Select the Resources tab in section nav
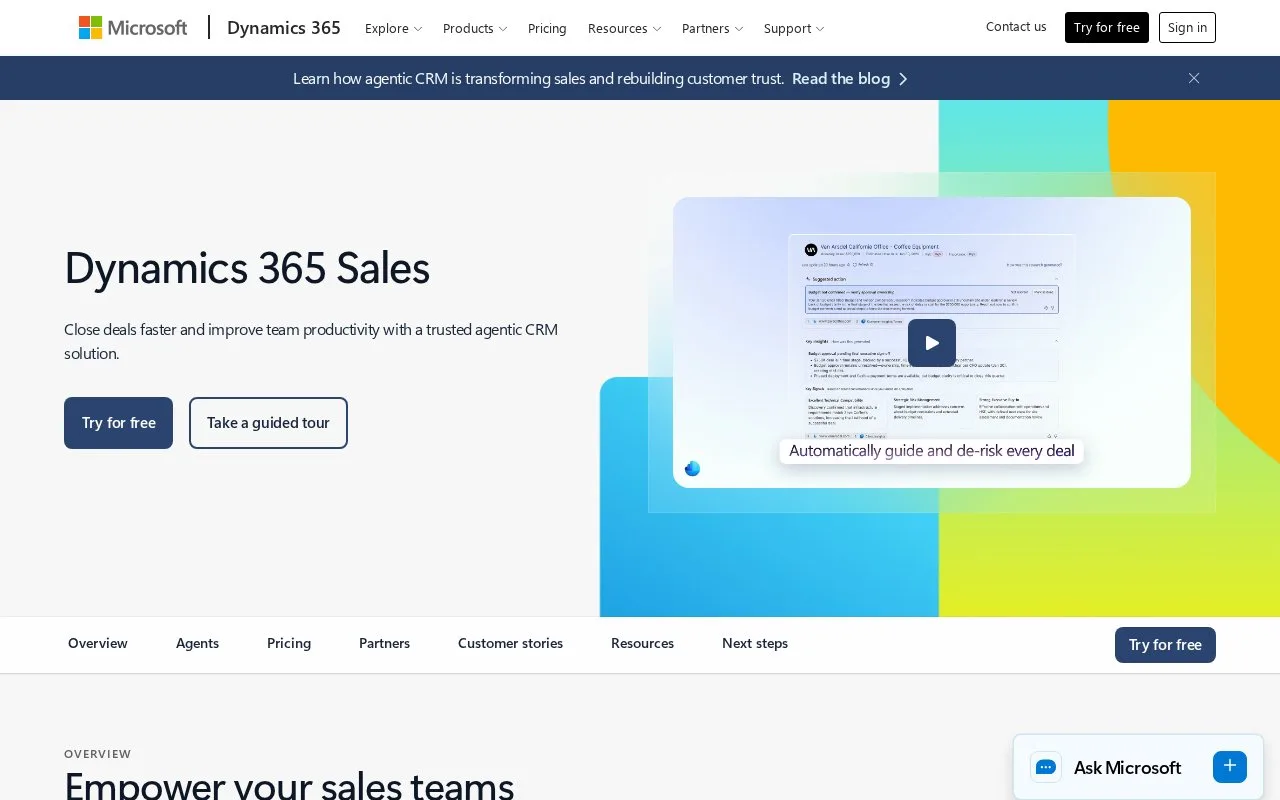Image resolution: width=1280 pixels, height=800 pixels. [x=642, y=644]
